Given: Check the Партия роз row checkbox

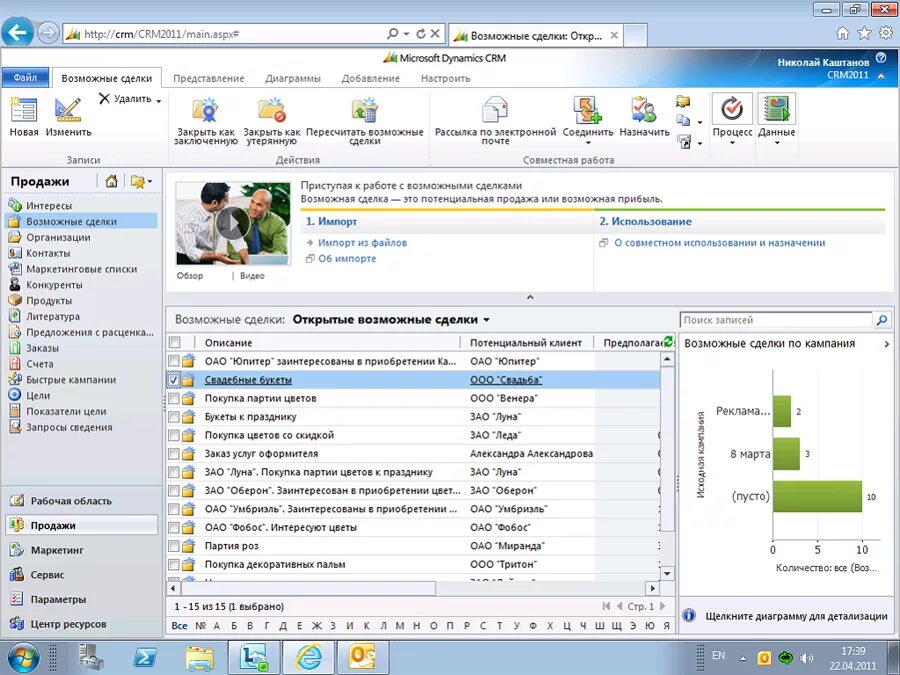Looking at the screenshot, I should (x=174, y=546).
